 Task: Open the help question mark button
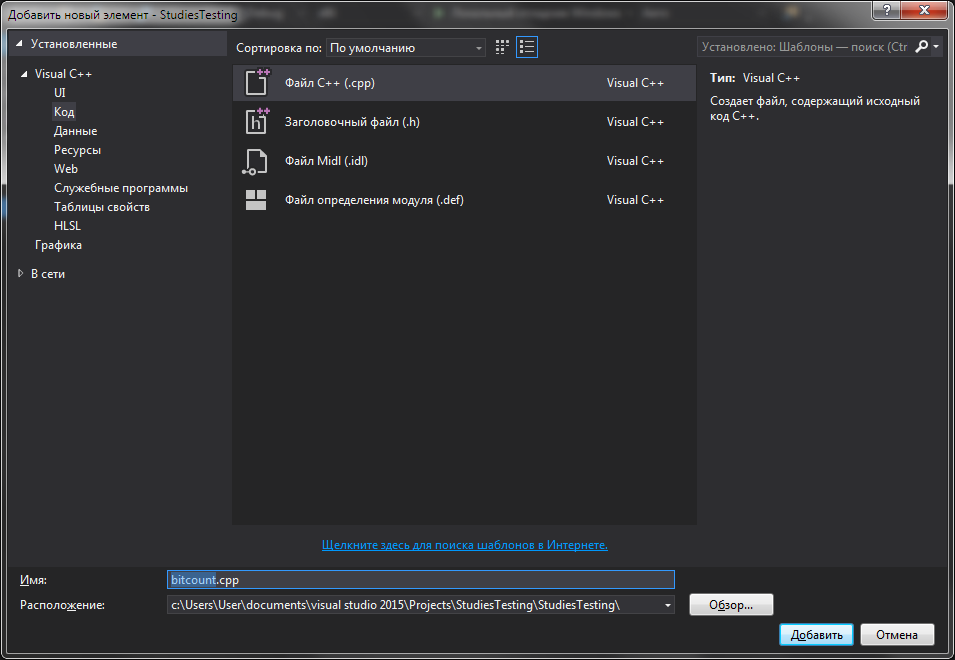pyautogui.click(x=884, y=10)
